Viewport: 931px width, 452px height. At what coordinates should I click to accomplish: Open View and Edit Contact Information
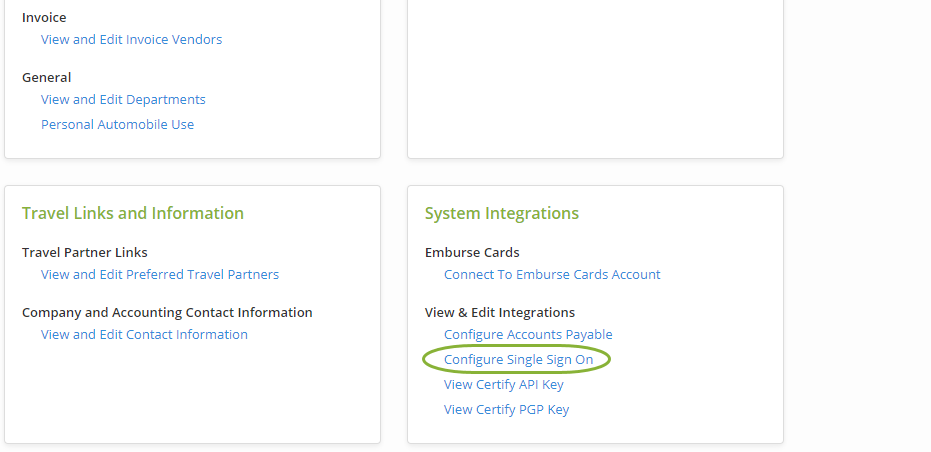click(x=144, y=335)
